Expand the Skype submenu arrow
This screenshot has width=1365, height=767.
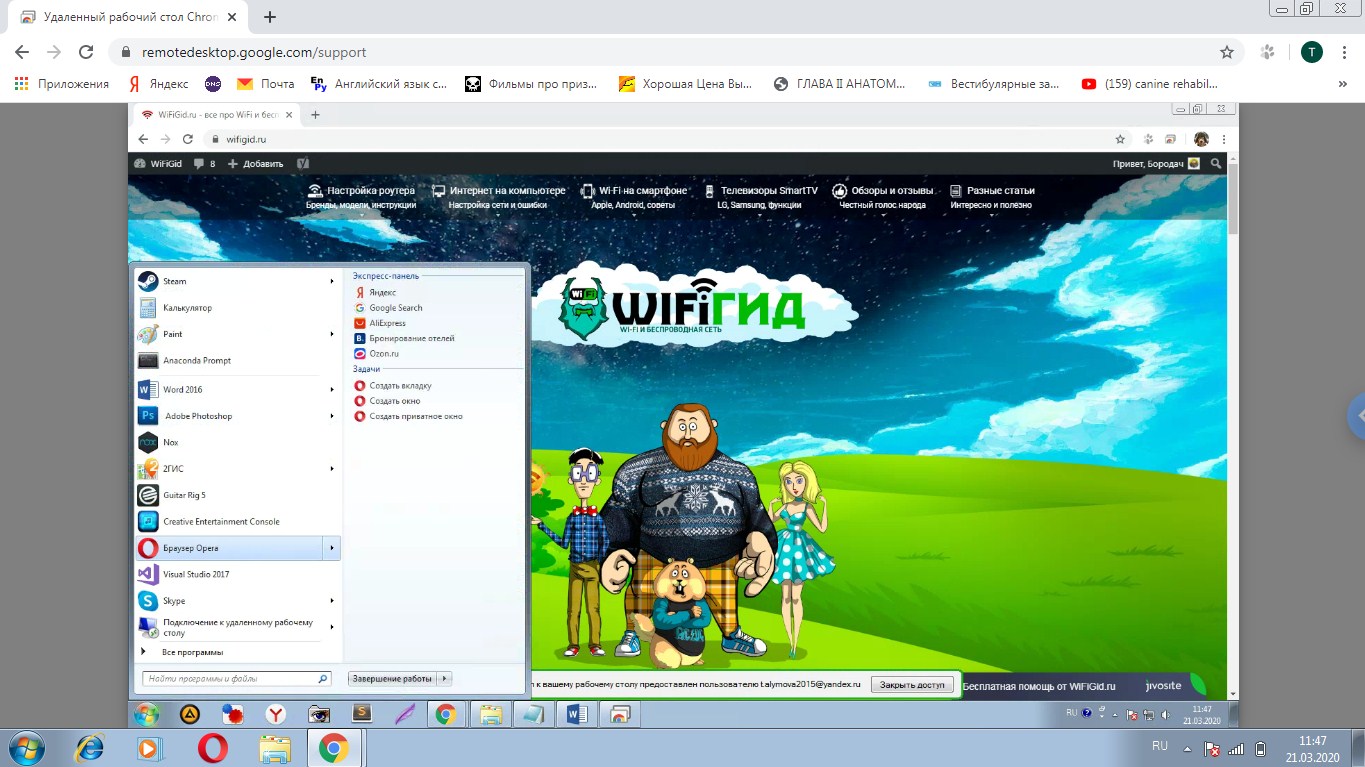332,601
